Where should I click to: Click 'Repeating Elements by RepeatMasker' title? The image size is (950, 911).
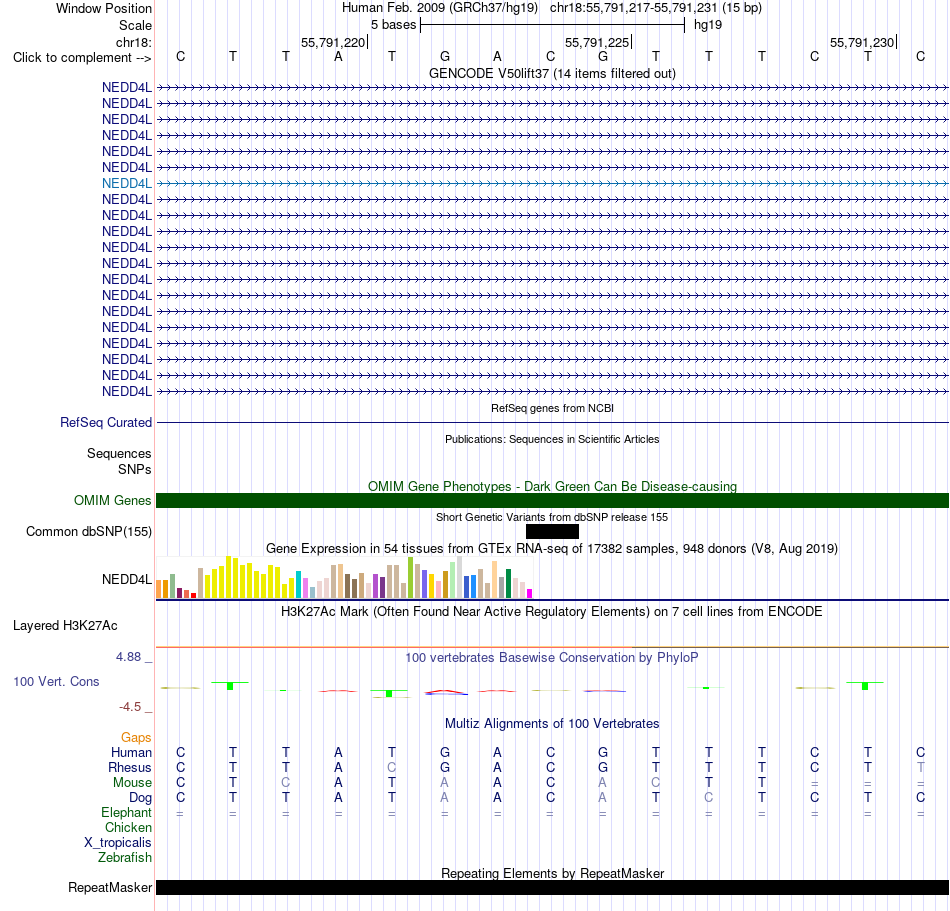552,873
